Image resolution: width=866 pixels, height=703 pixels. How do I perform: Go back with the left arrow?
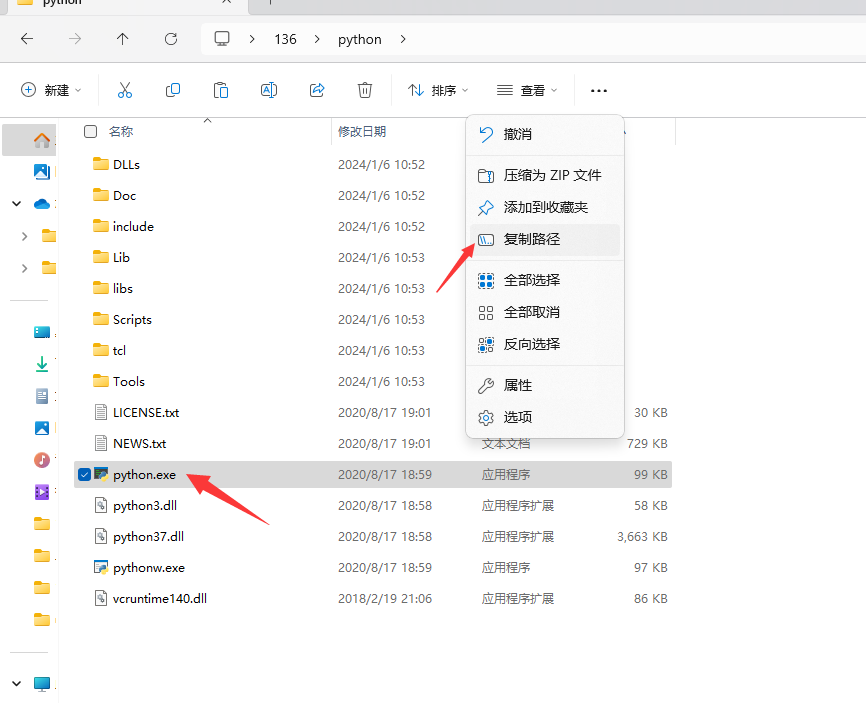click(x=27, y=39)
